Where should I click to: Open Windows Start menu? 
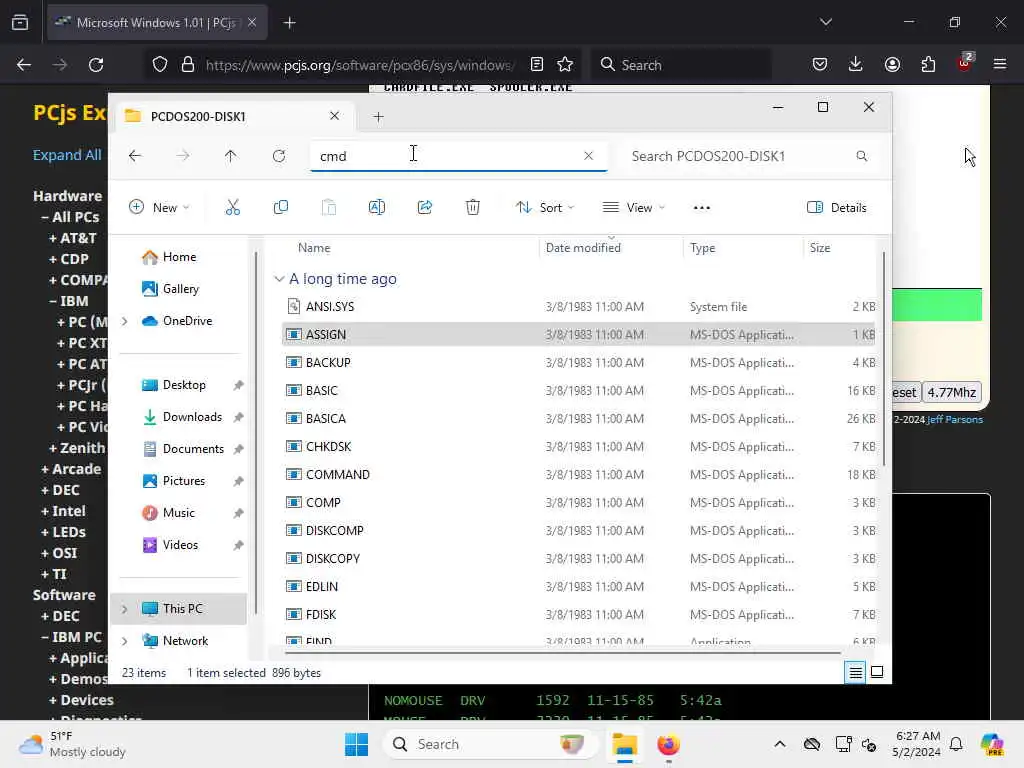(357, 744)
